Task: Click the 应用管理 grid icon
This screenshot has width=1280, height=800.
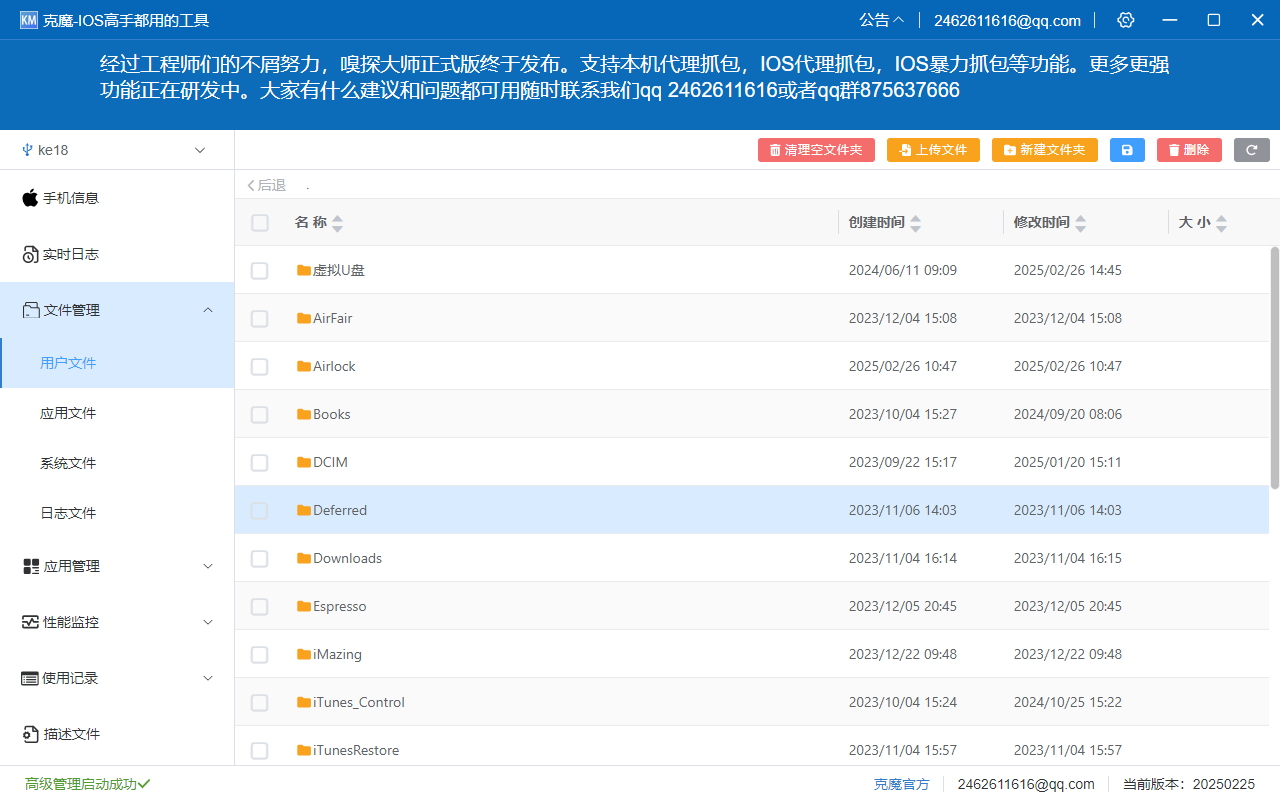Action: (x=31, y=566)
